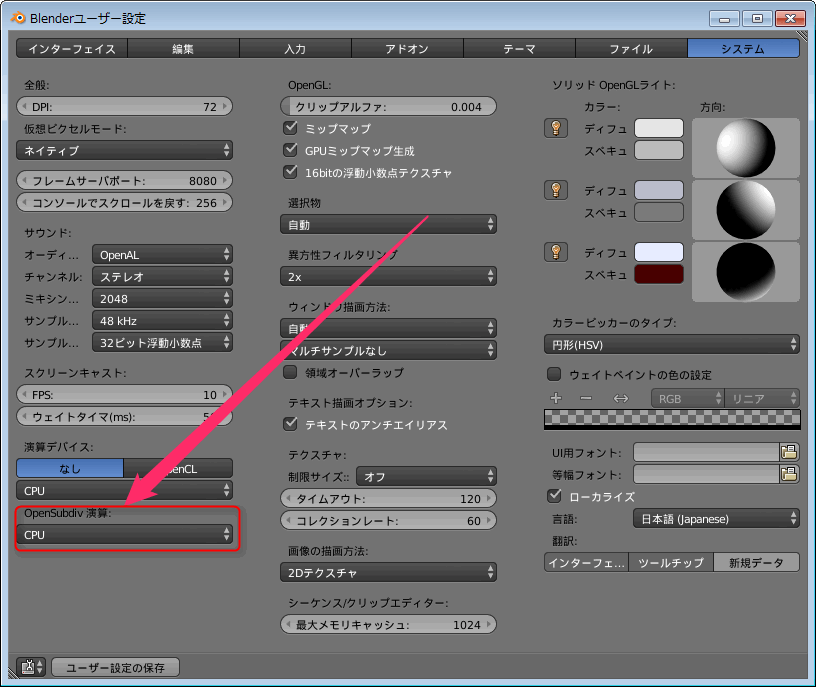Click the コレクションレート value field
The width and height of the screenshot is (816, 687).
tap(388, 520)
